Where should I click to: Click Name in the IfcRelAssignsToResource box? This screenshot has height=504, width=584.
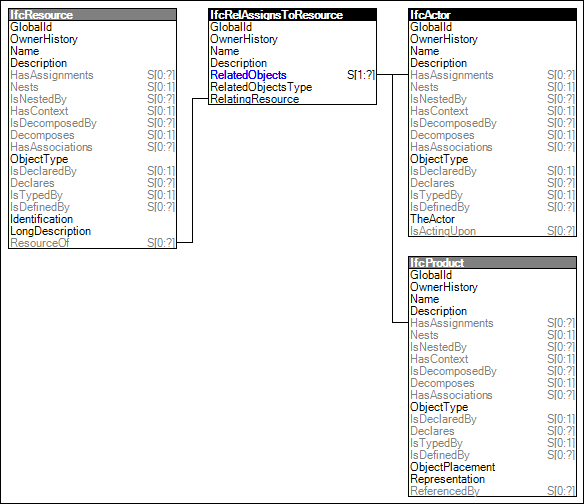[225, 51]
